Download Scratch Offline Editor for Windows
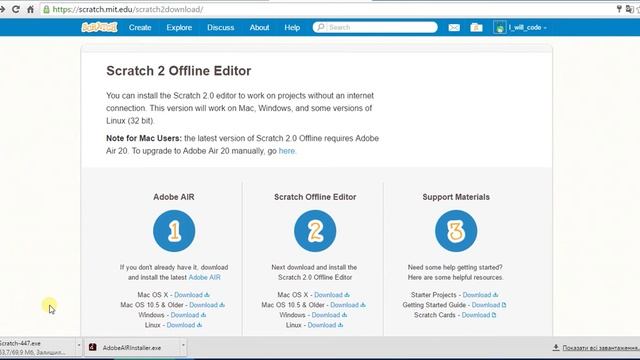 pos(329,315)
